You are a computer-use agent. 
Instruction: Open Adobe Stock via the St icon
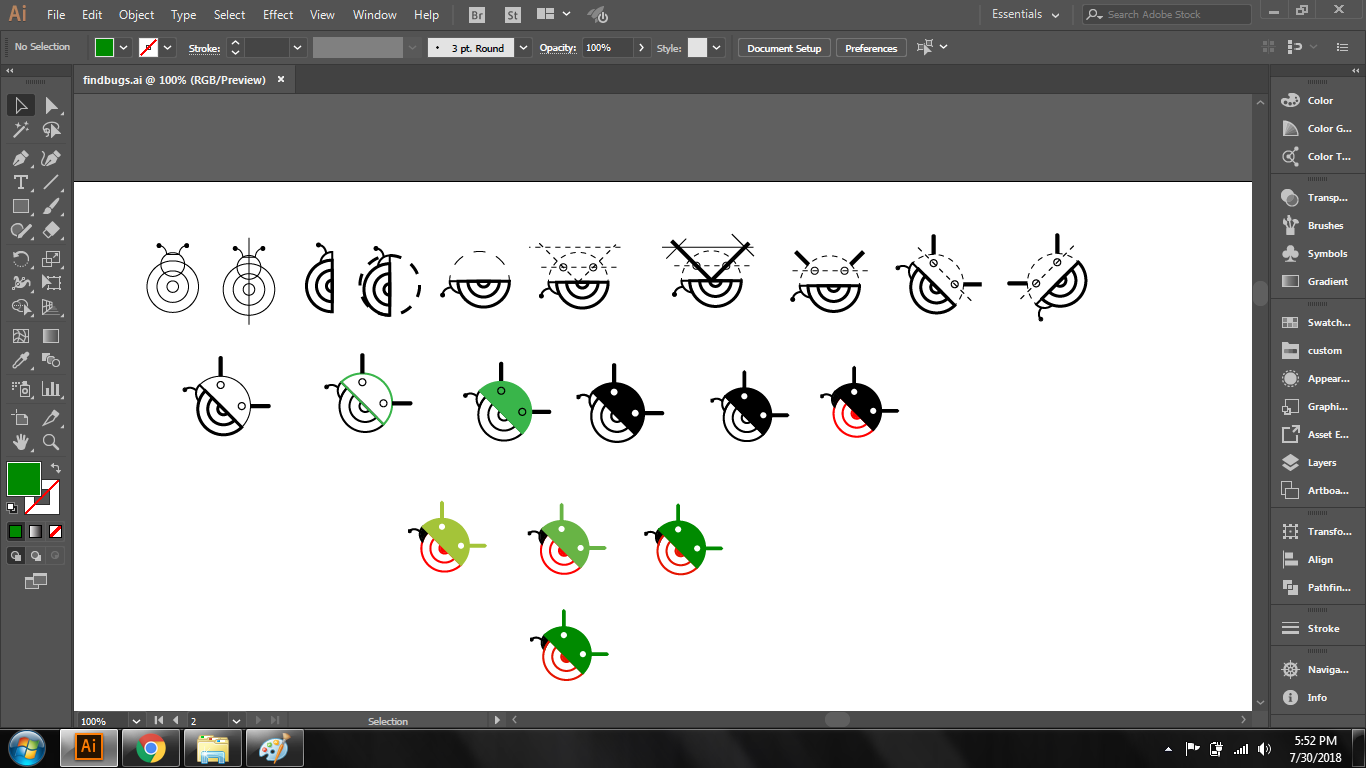click(x=513, y=15)
